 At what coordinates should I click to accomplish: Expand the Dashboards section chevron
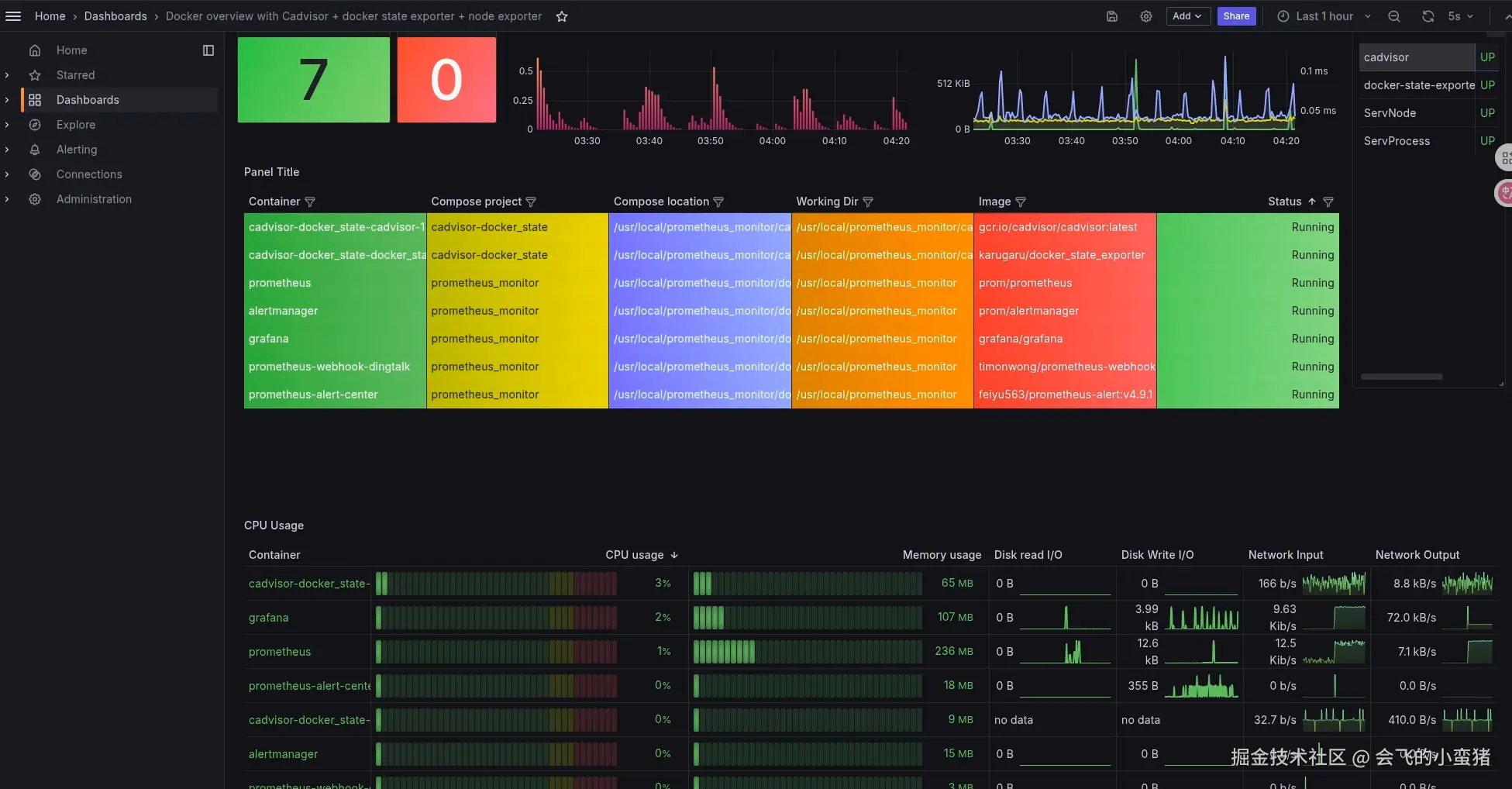pyautogui.click(x=7, y=100)
